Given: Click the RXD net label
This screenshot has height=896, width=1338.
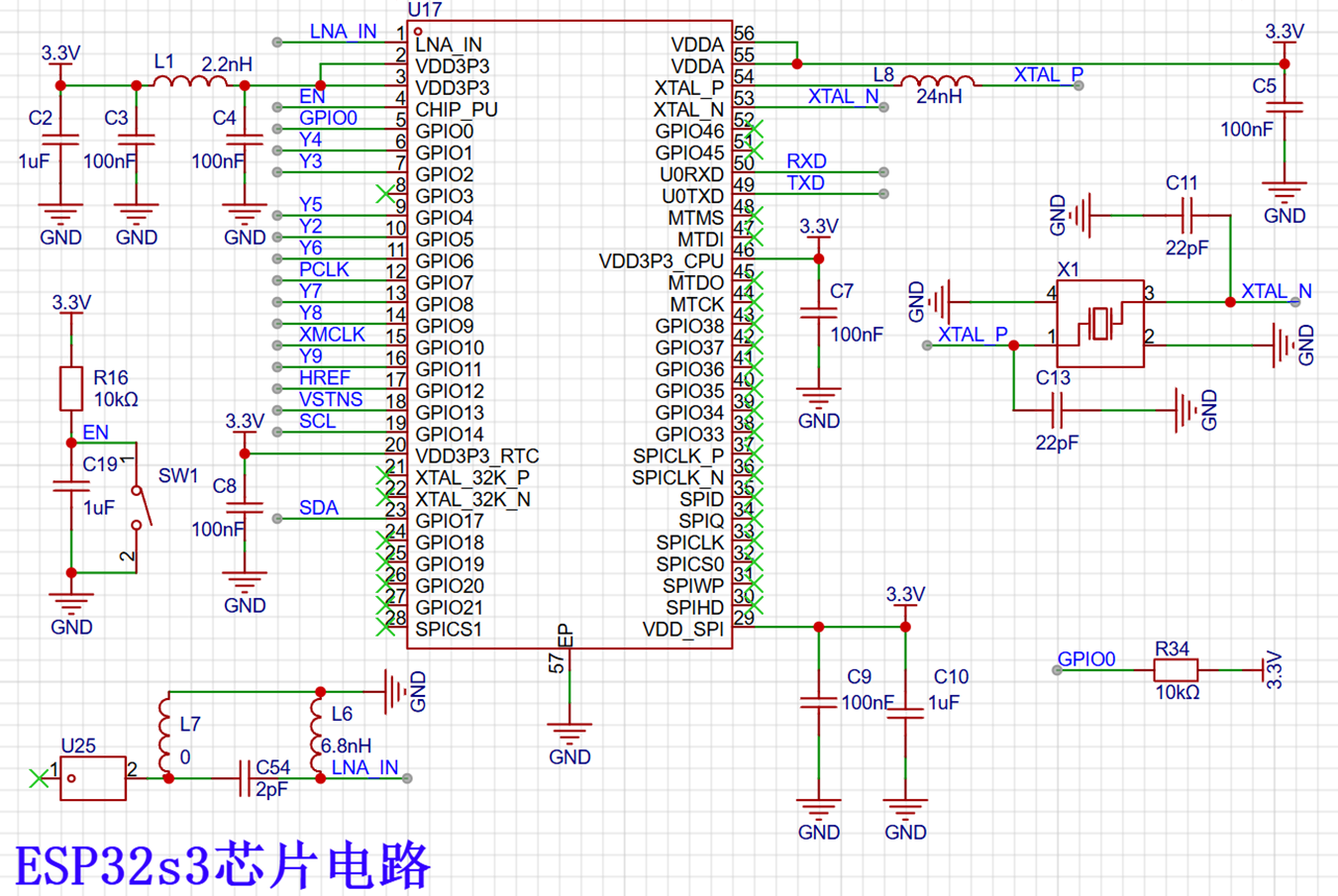Looking at the screenshot, I should click(x=806, y=160).
